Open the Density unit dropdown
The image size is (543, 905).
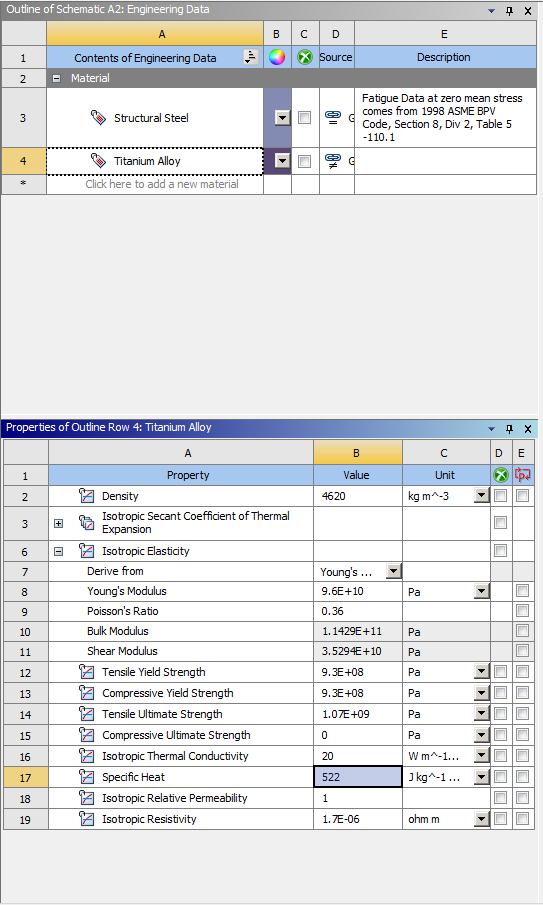482,495
